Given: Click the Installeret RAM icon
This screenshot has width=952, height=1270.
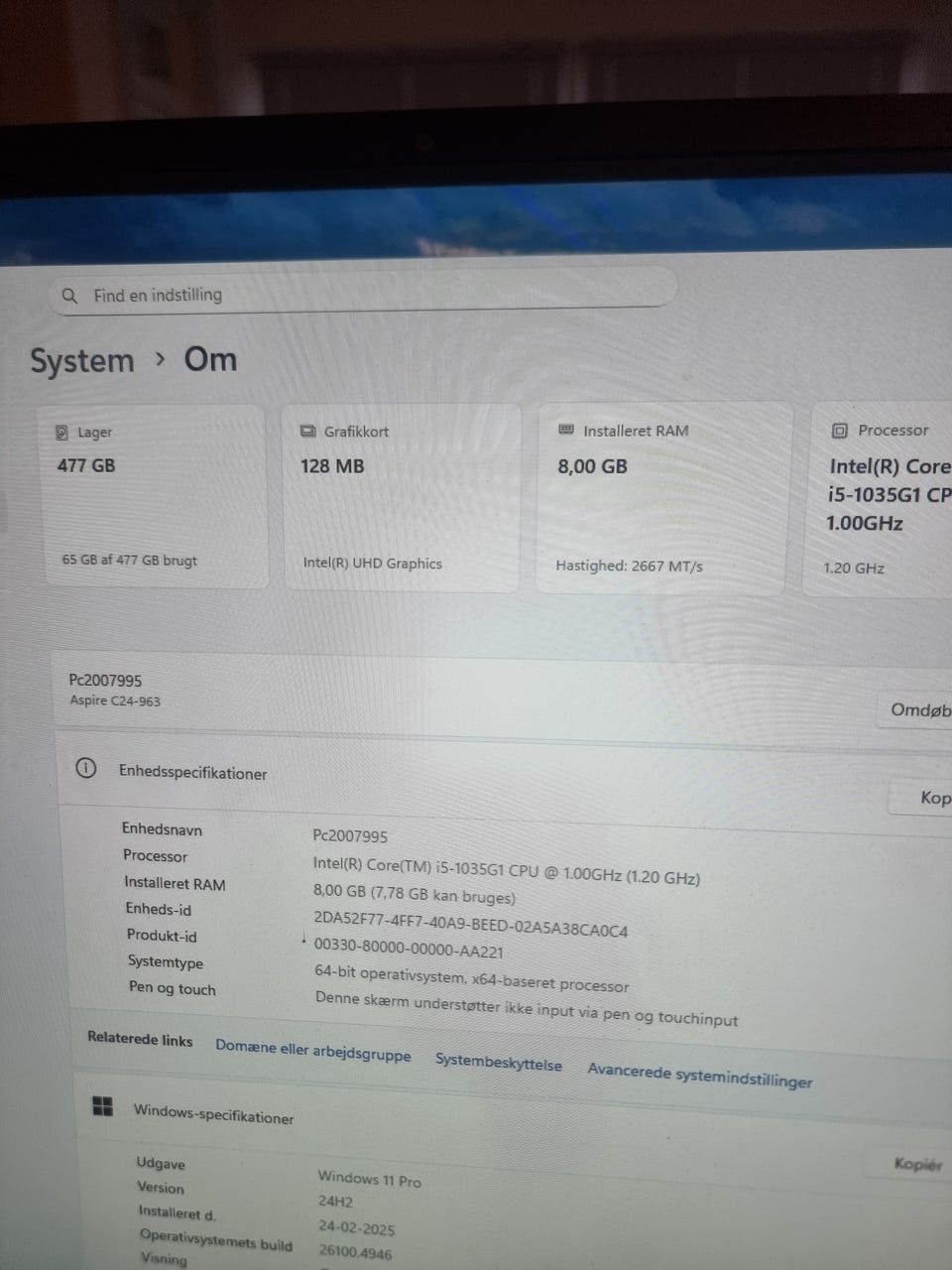Looking at the screenshot, I should (566, 430).
